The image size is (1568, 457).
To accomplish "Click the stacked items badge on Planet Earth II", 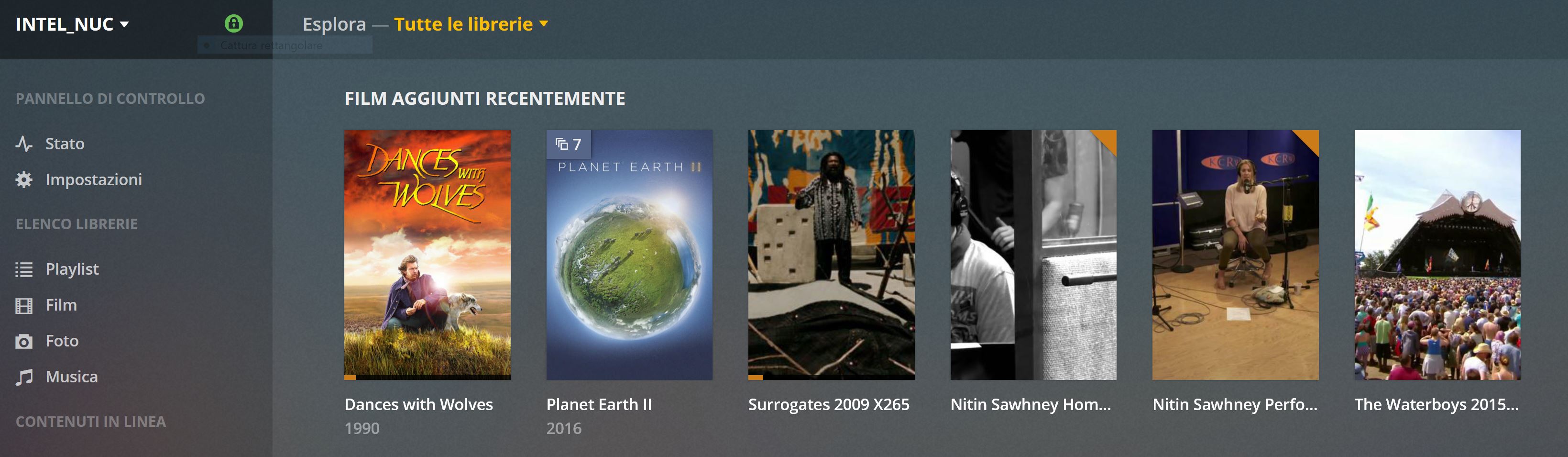I will point(569,145).
